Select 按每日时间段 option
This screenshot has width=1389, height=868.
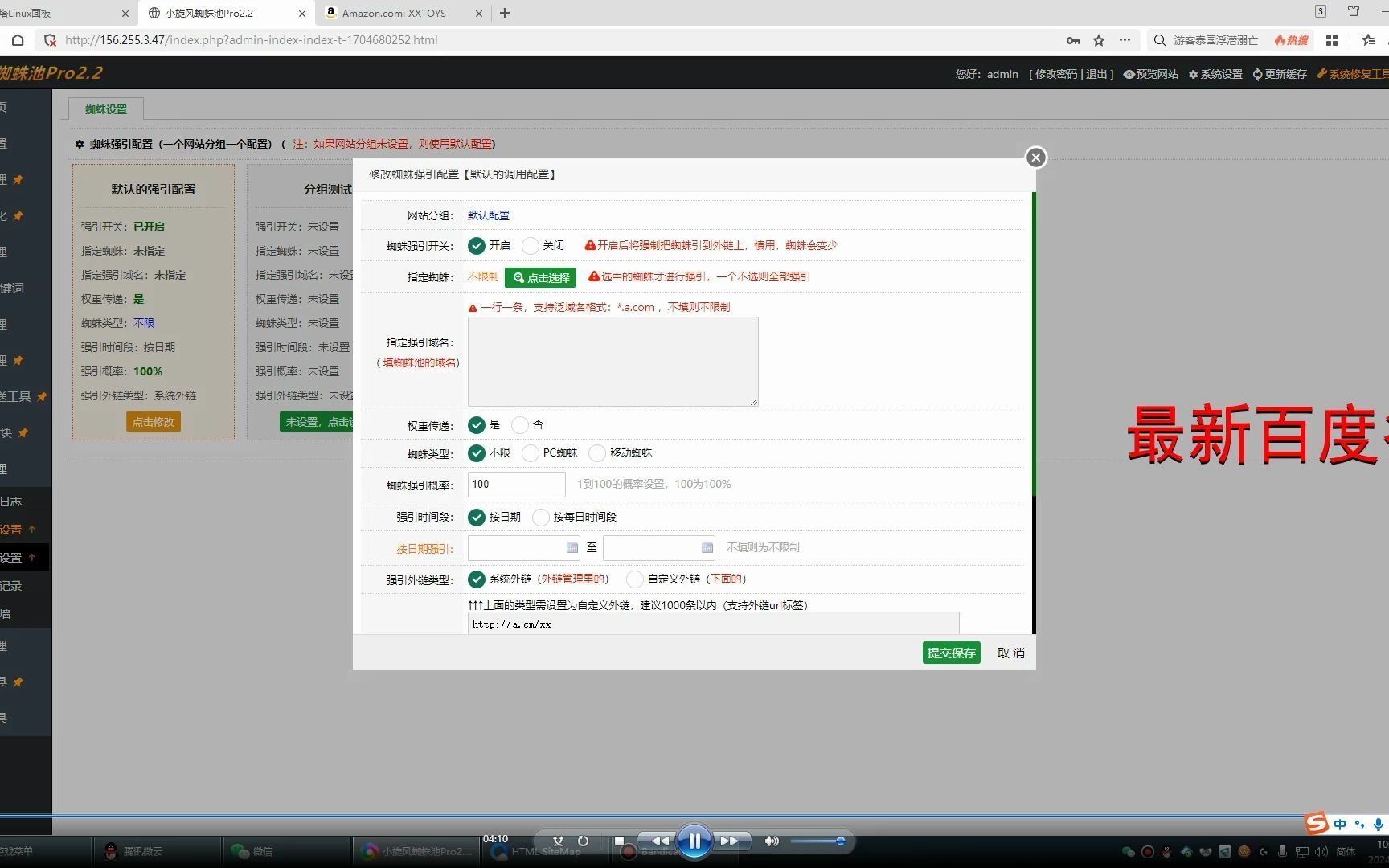[541, 518]
